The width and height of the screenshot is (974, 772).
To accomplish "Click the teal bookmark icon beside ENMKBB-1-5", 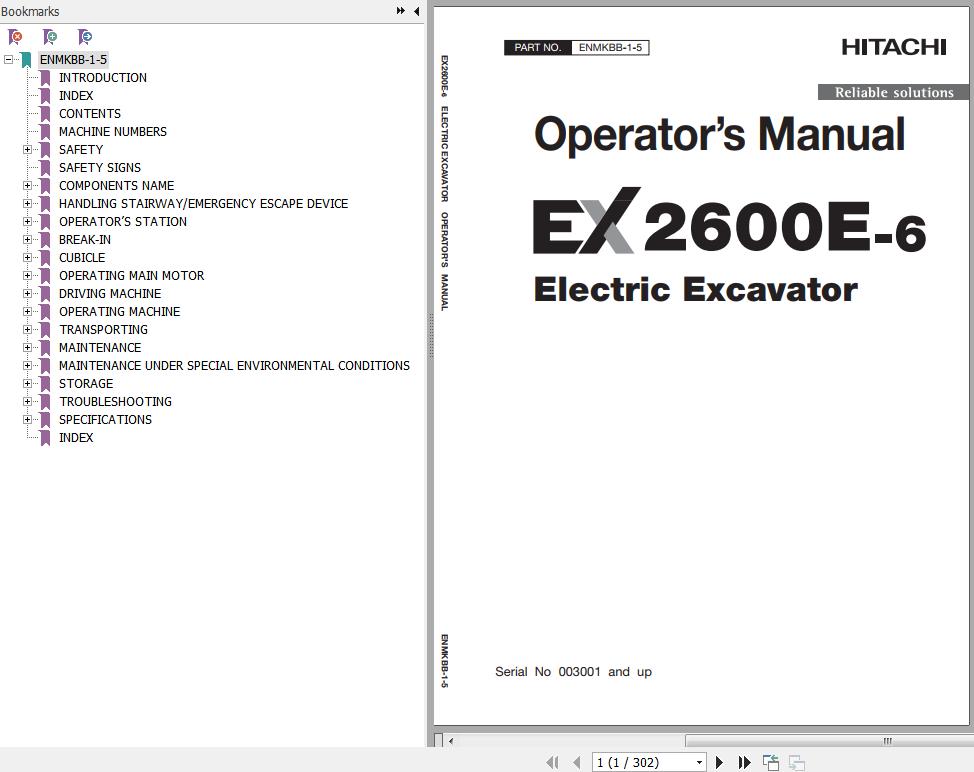I will click(26, 60).
